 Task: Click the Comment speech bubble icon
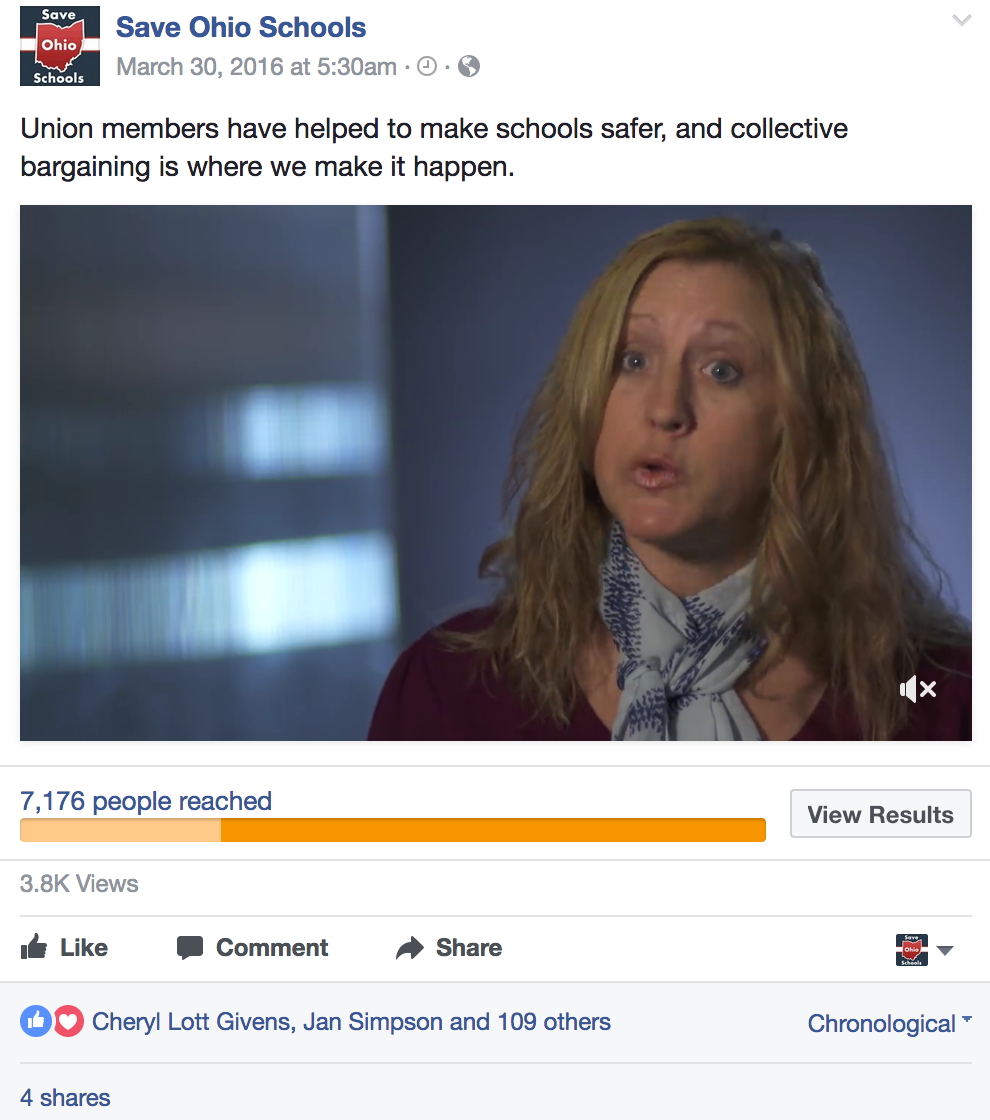(x=190, y=948)
